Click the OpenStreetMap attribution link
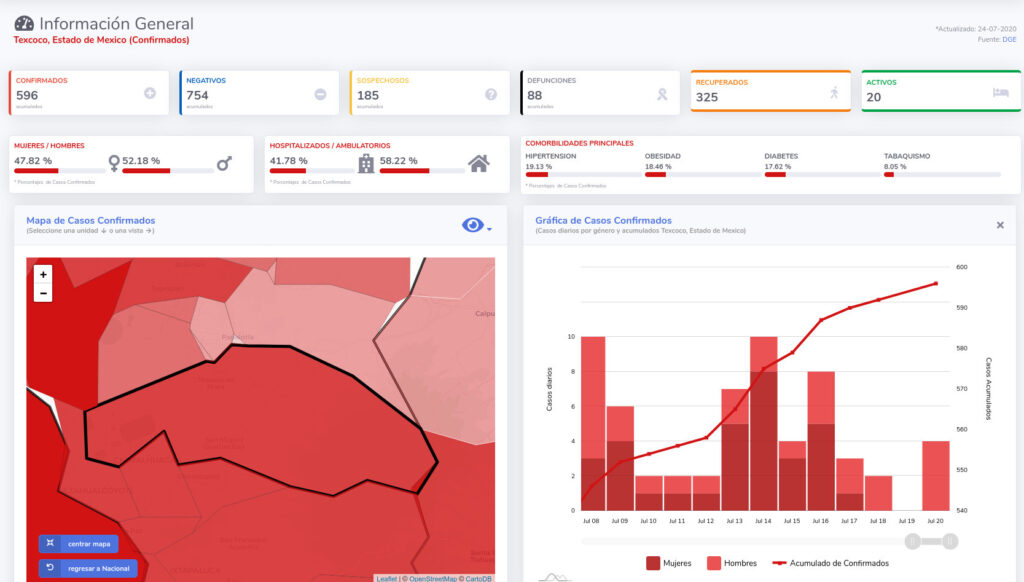The height and width of the screenshot is (582, 1024). pos(433,578)
